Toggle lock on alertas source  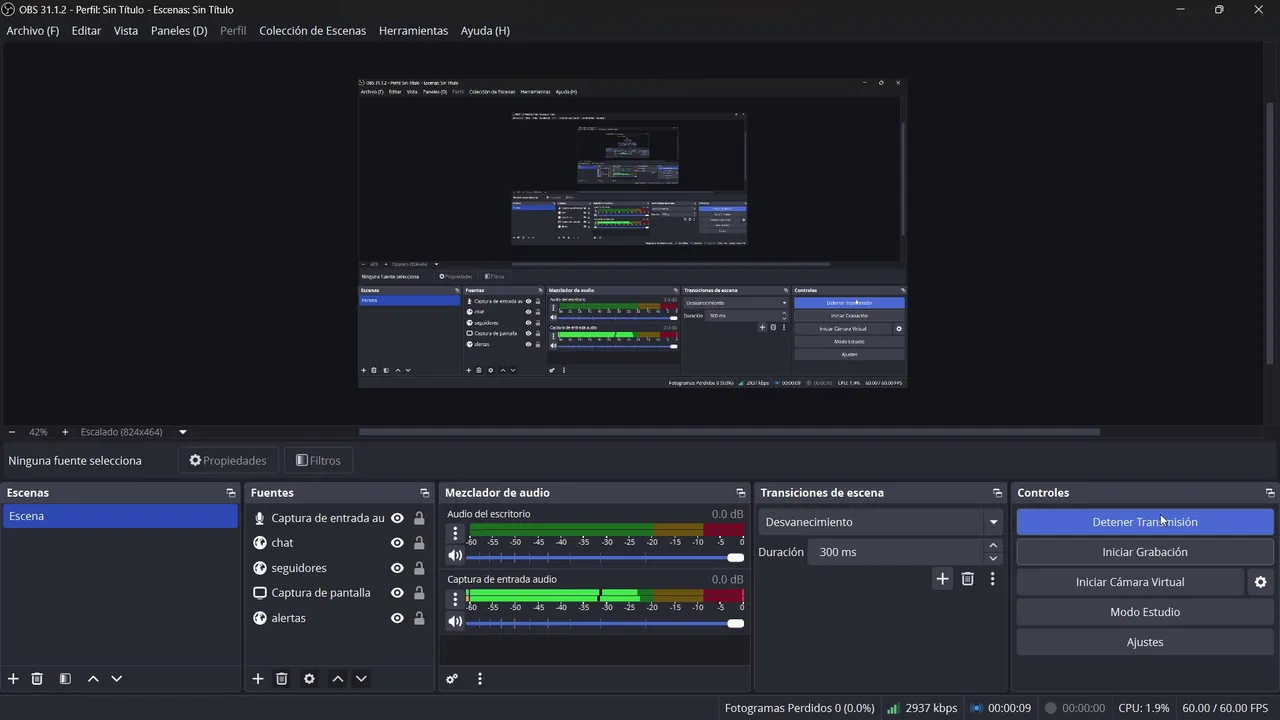click(419, 618)
